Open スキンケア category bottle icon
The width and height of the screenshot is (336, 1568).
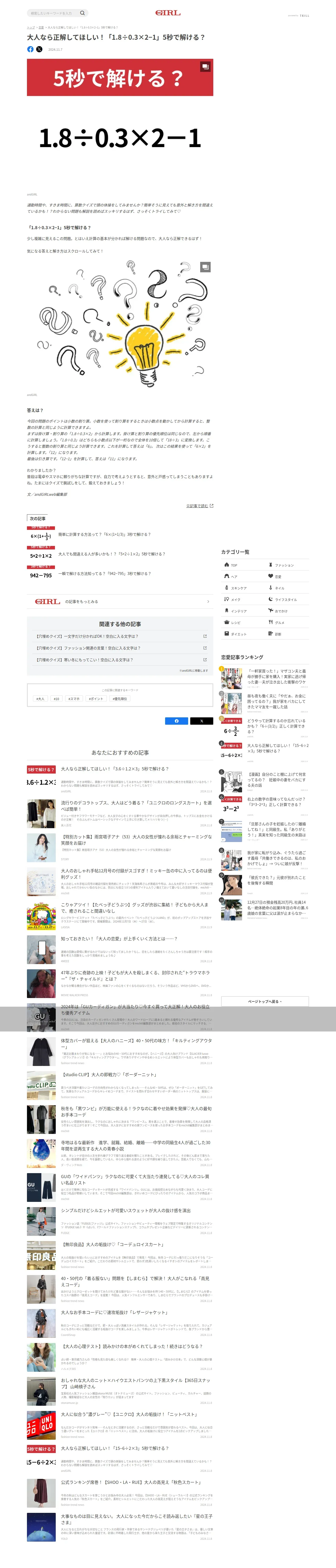227,588
